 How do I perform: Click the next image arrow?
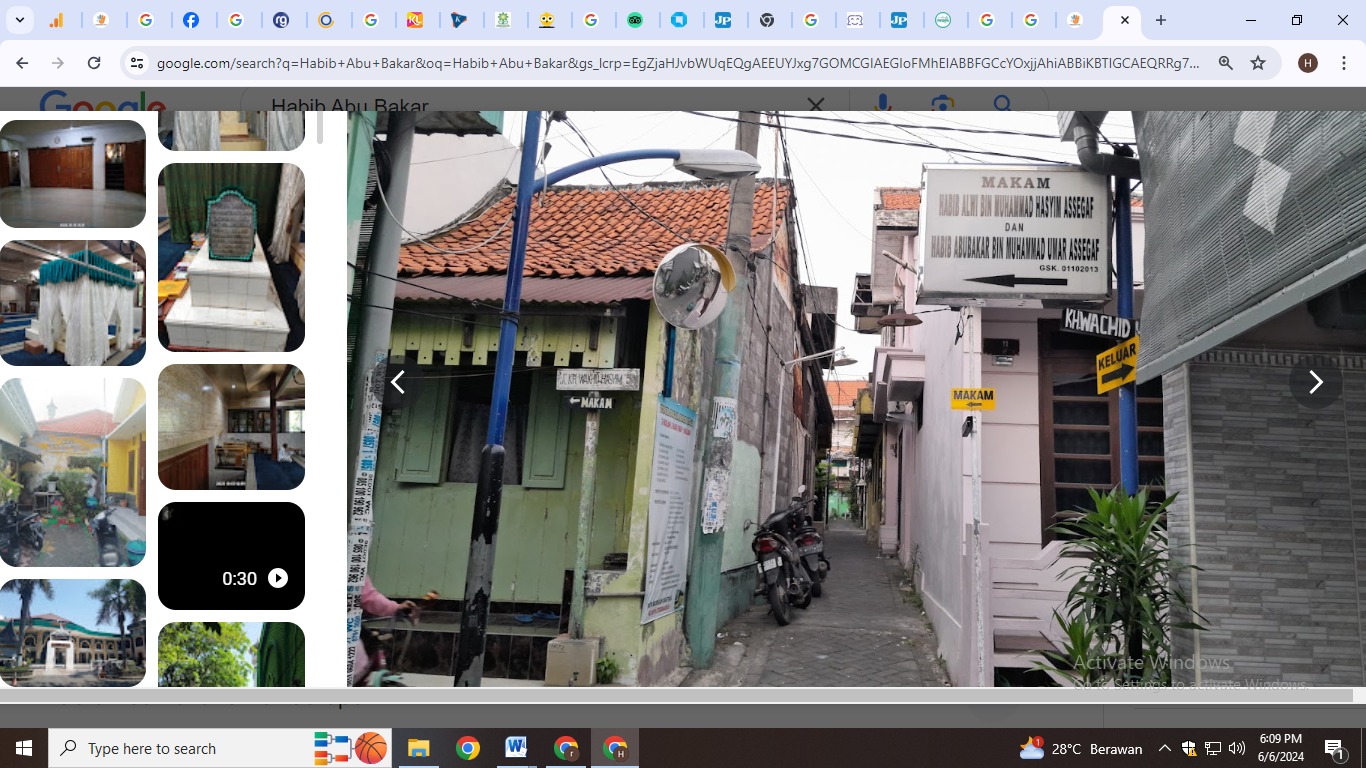pos(1315,382)
